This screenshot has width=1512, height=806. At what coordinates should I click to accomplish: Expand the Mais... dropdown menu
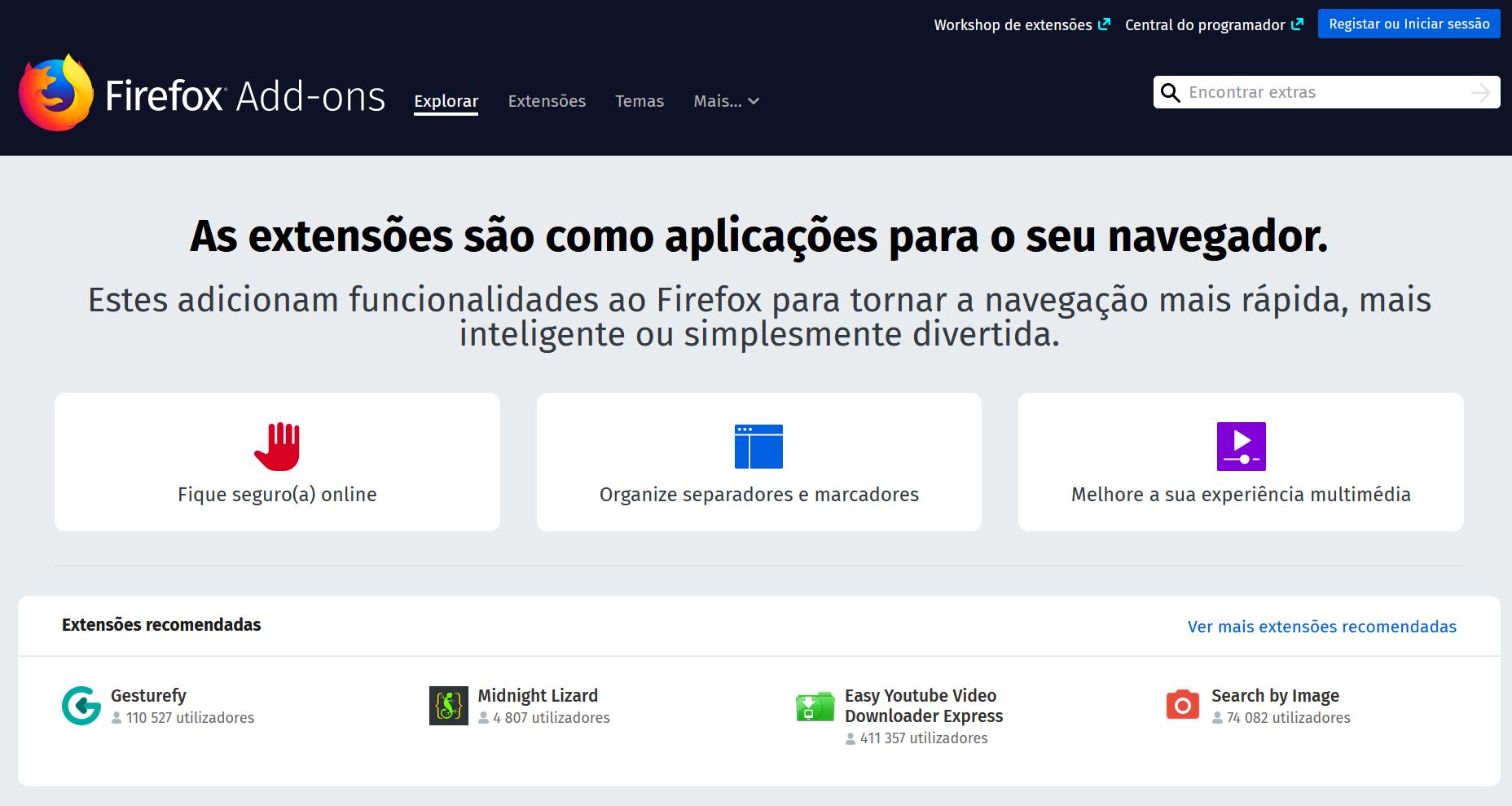coord(726,101)
